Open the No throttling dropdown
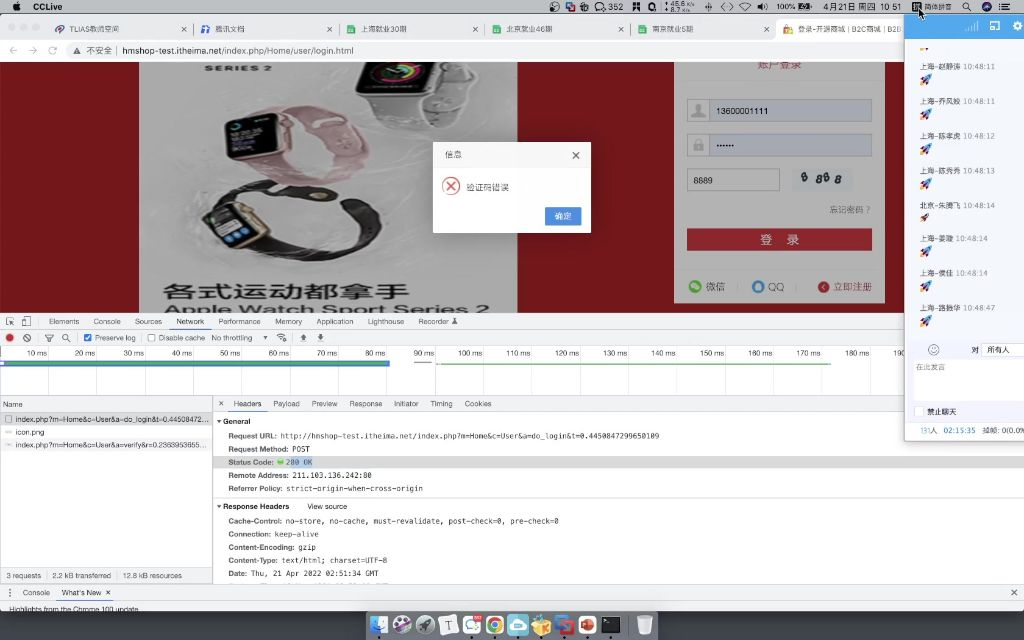The image size is (1024, 640). pyautogui.click(x=239, y=338)
